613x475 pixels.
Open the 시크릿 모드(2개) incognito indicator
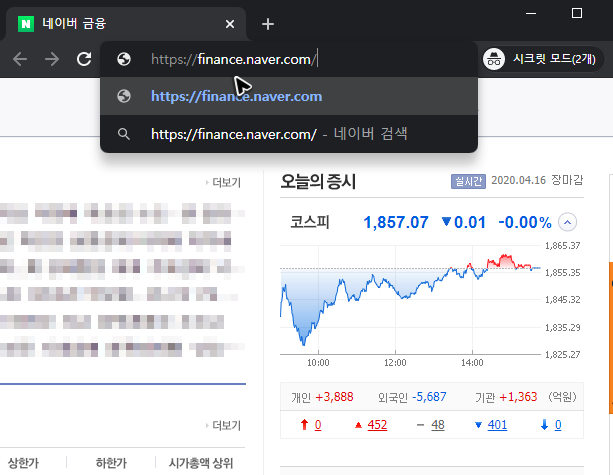(543, 59)
